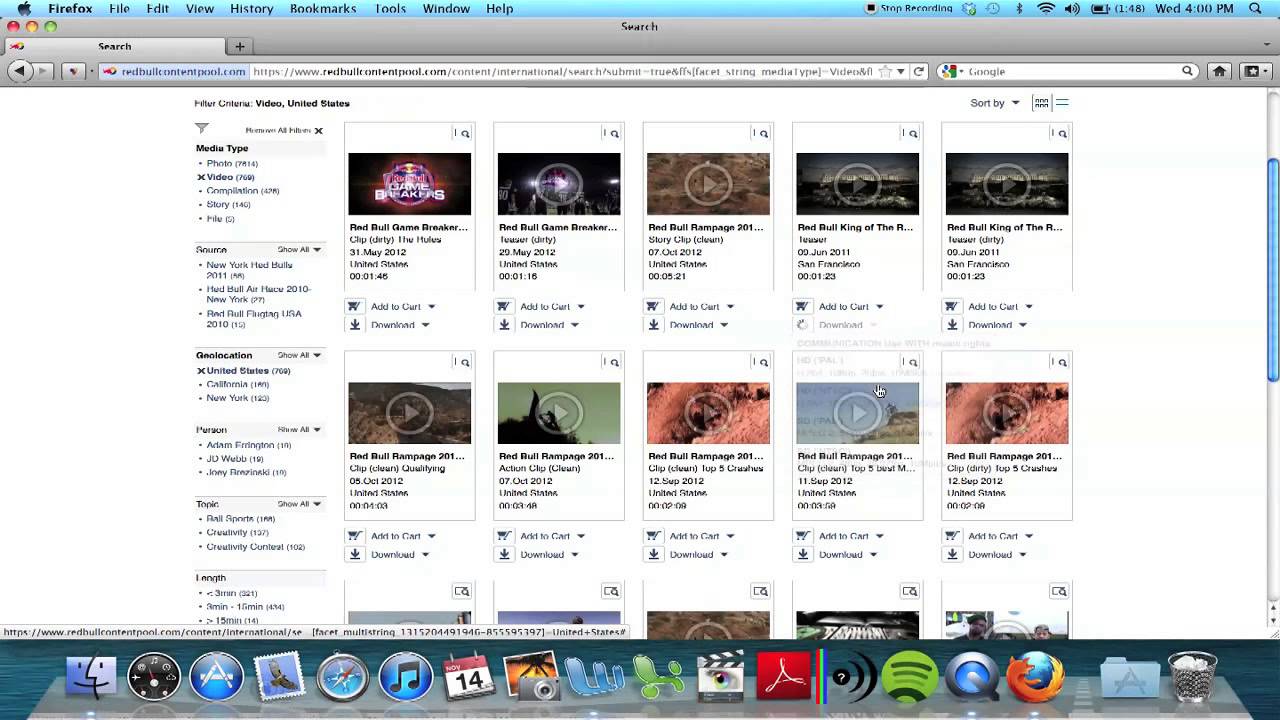Open the URL history dropdown arrow in the address bar
The height and width of the screenshot is (720, 1280).
pyautogui.click(x=901, y=71)
